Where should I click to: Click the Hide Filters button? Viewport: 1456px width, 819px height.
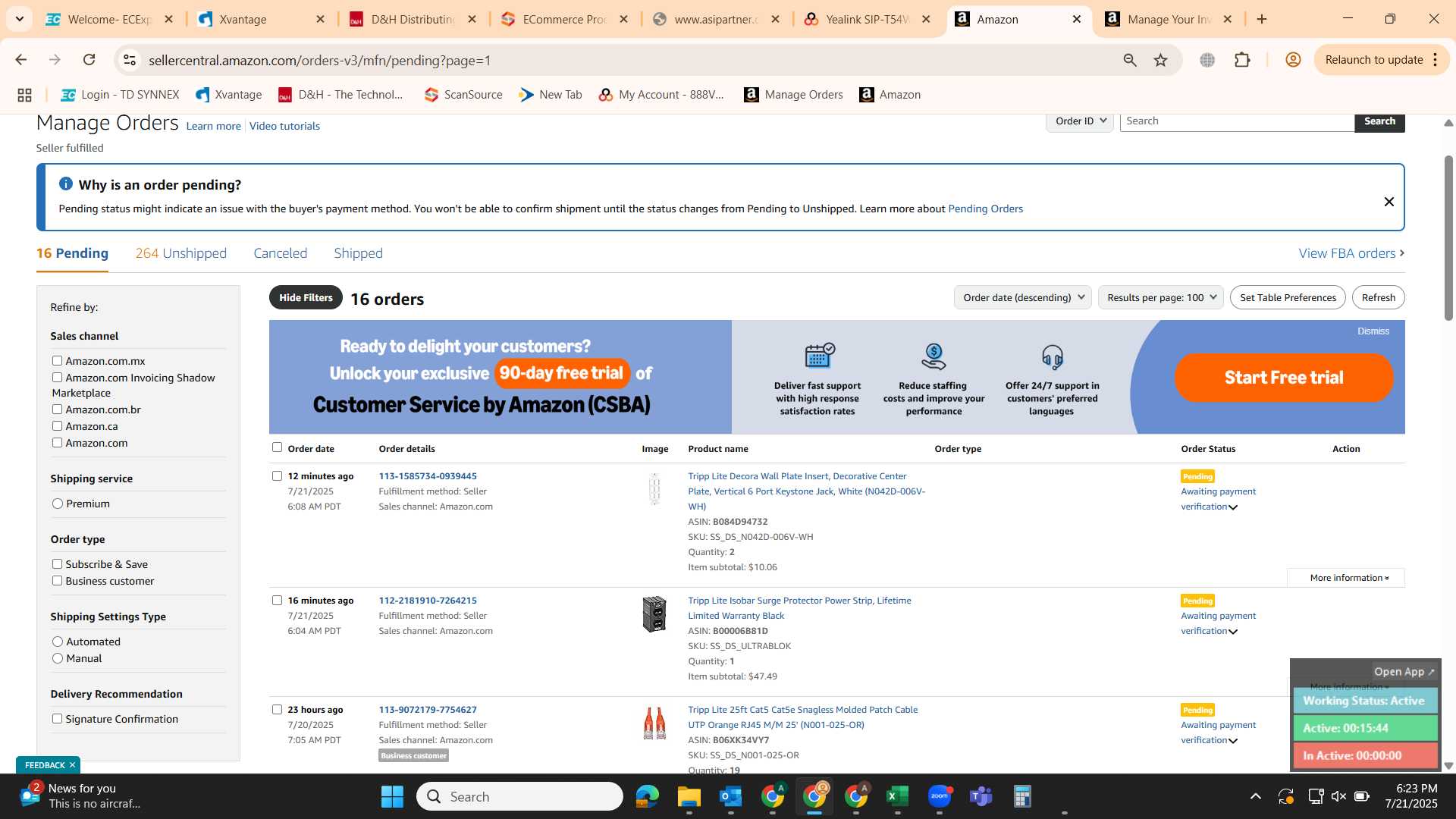[x=306, y=297]
